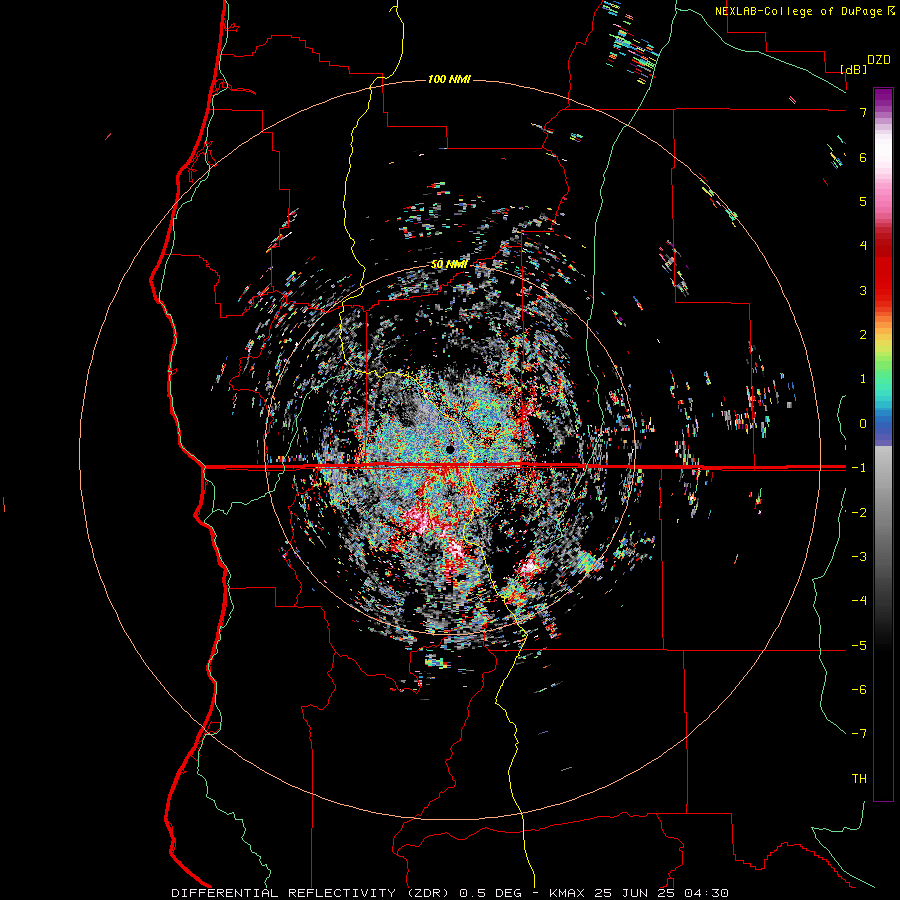Click the "1" value on the color scale
Screen dimensions: 900x900
863,379
